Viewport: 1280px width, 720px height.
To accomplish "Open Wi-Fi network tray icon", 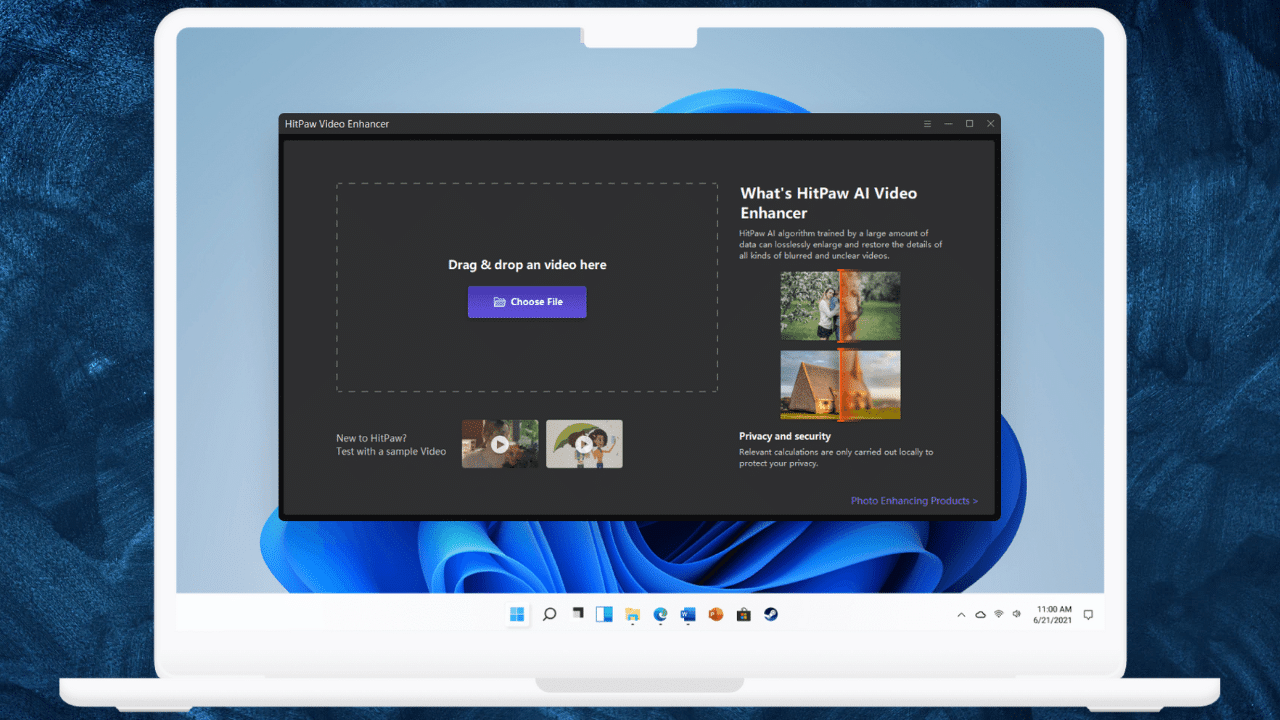I will [998, 614].
